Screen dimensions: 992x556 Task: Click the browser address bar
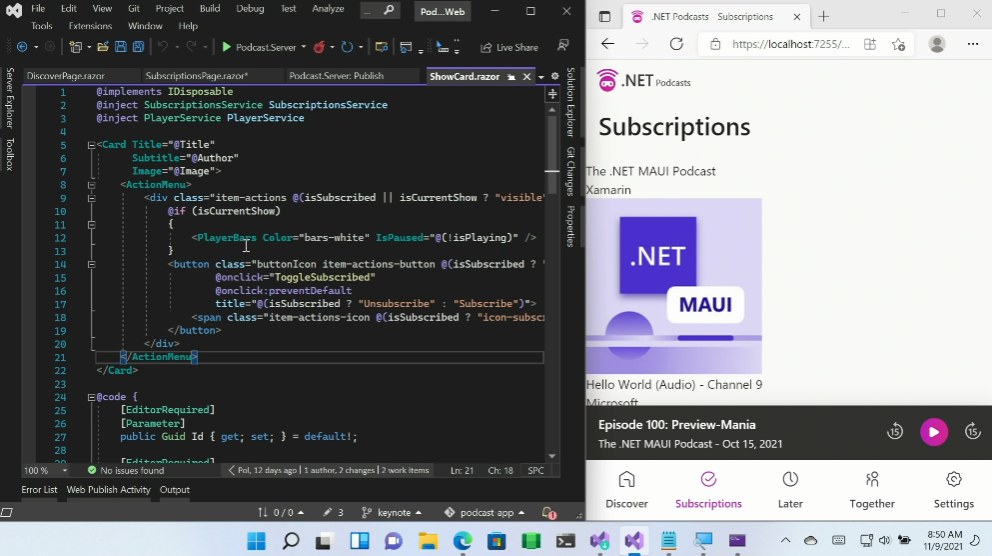(790, 44)
